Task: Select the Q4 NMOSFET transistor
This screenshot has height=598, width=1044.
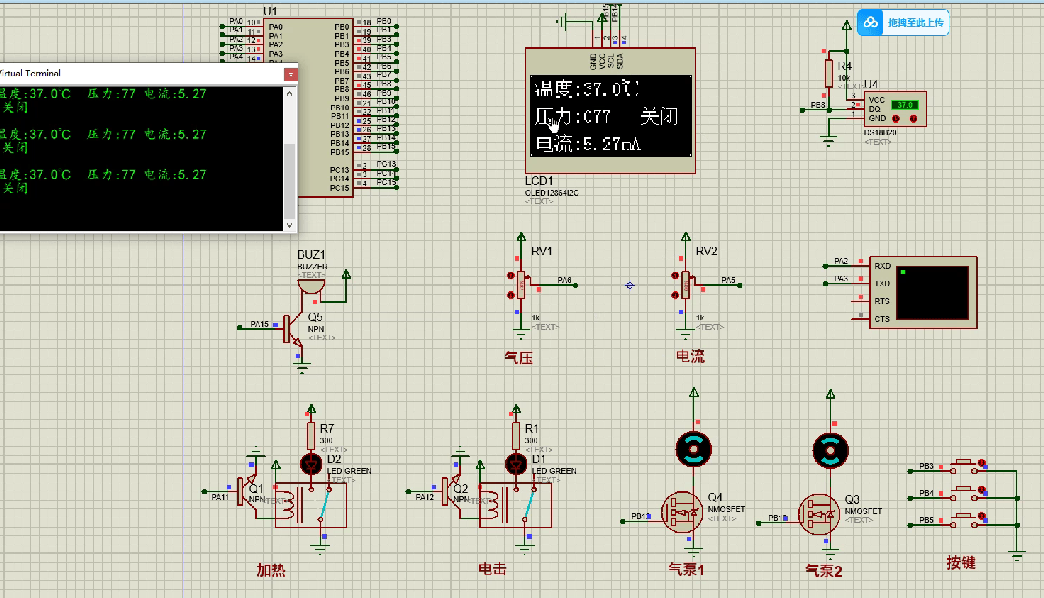Action: coord(684,510)
